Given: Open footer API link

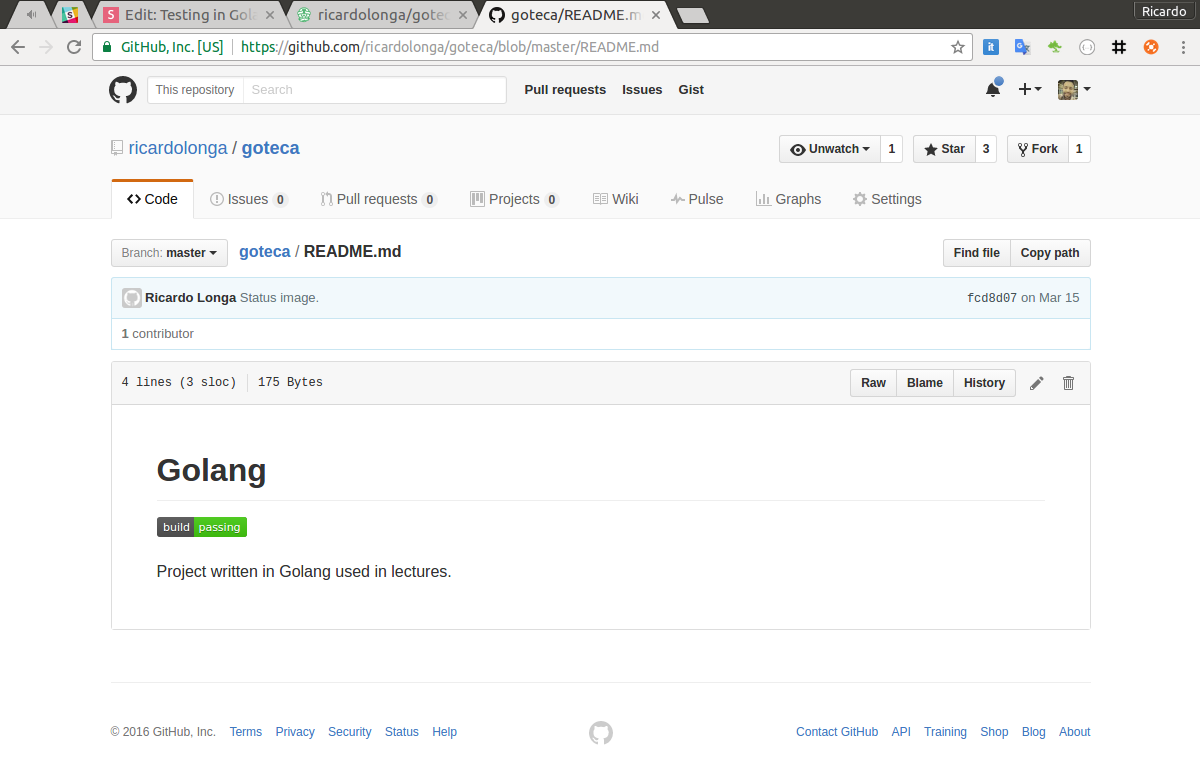Looking at the screenshot, I should click(x=901, y=732).
